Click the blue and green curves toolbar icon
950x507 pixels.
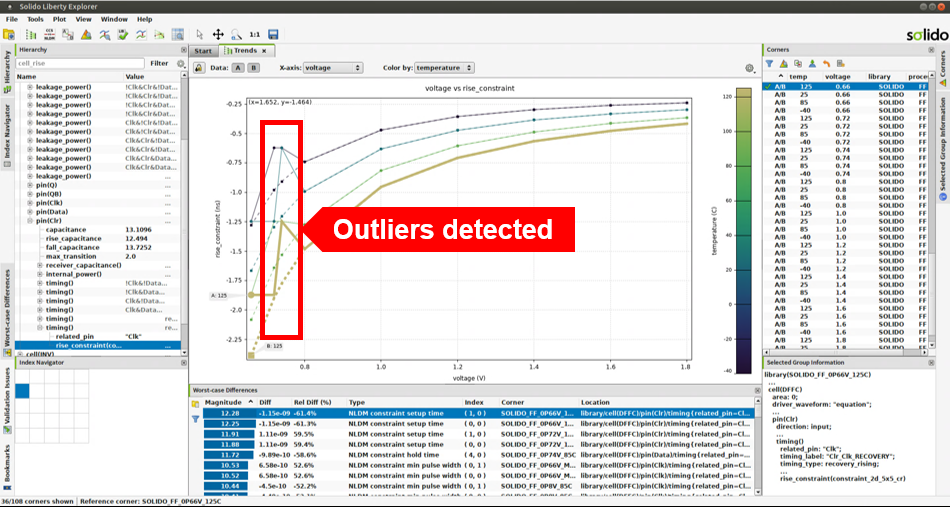pyautogui.click(x=141, y=35)
